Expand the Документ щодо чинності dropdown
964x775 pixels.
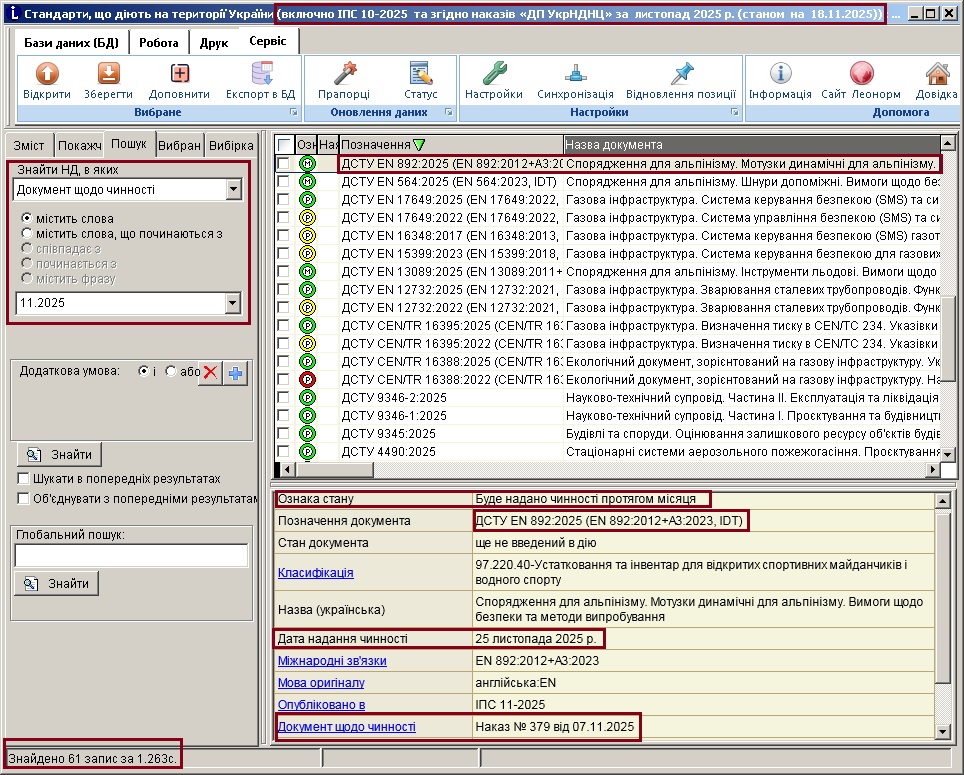click(x=234, y=190)
